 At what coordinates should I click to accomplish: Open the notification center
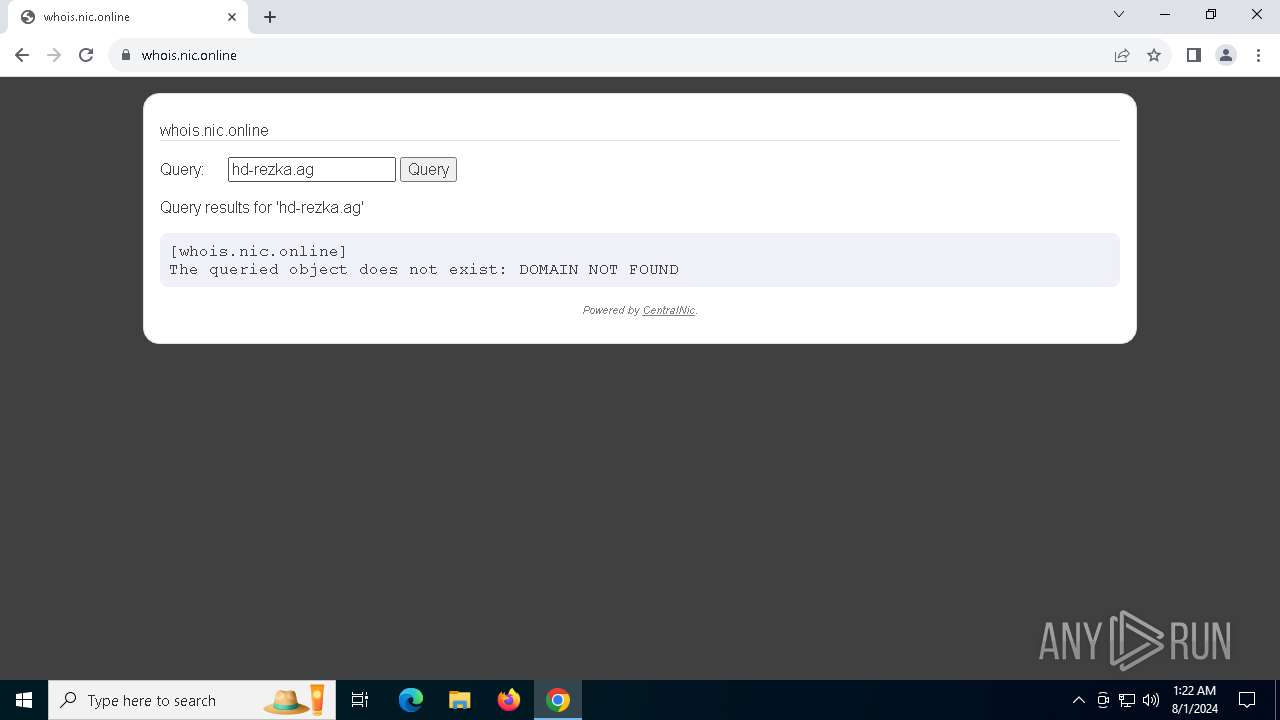1247,700
